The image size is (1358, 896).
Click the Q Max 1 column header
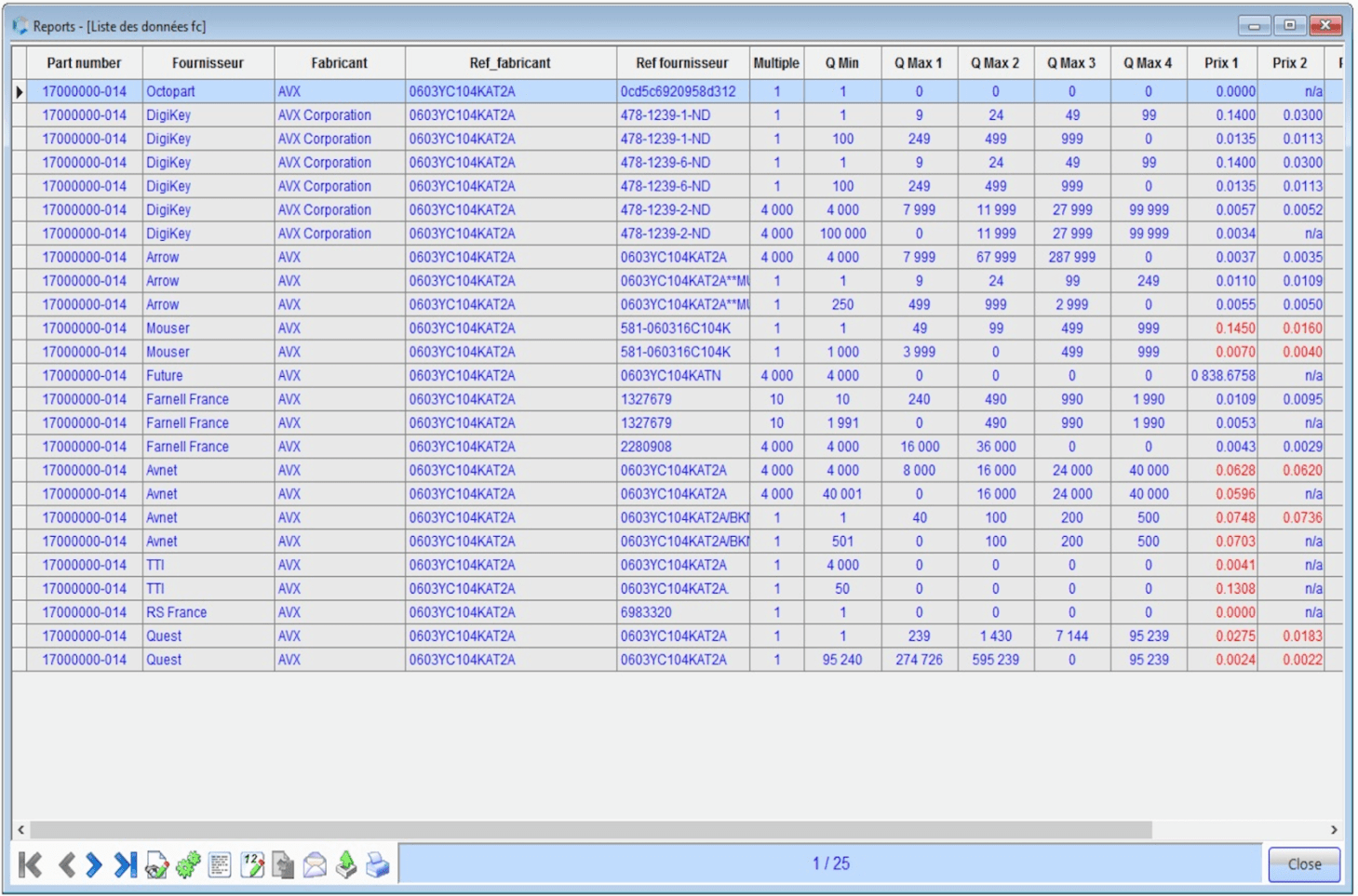click(x=919, y=63)
